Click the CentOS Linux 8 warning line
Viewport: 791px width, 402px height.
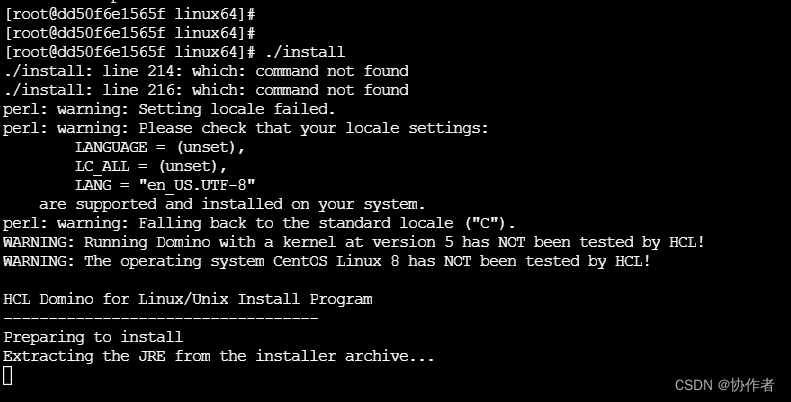pos(327,261)
